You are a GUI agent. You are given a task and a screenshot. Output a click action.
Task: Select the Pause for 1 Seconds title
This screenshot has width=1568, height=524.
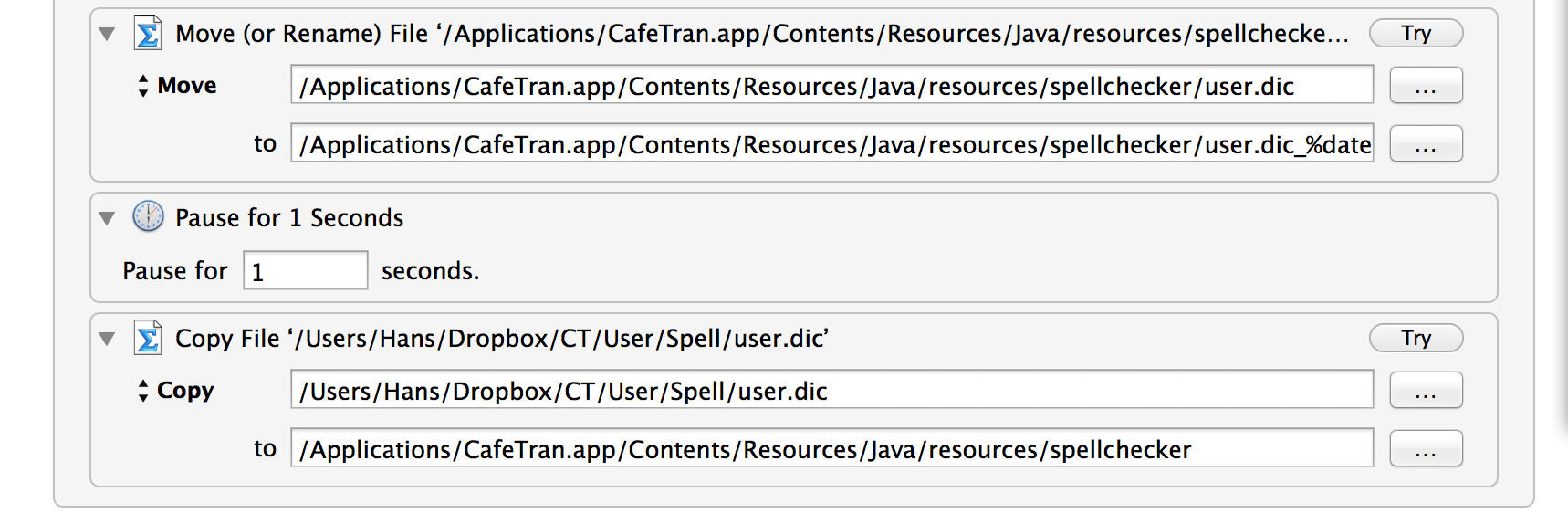coord(288,218)
